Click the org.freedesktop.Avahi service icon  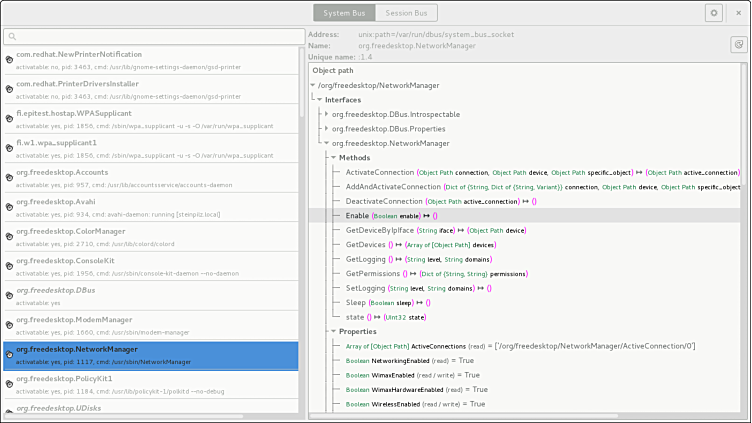click(x=9, y=206)
